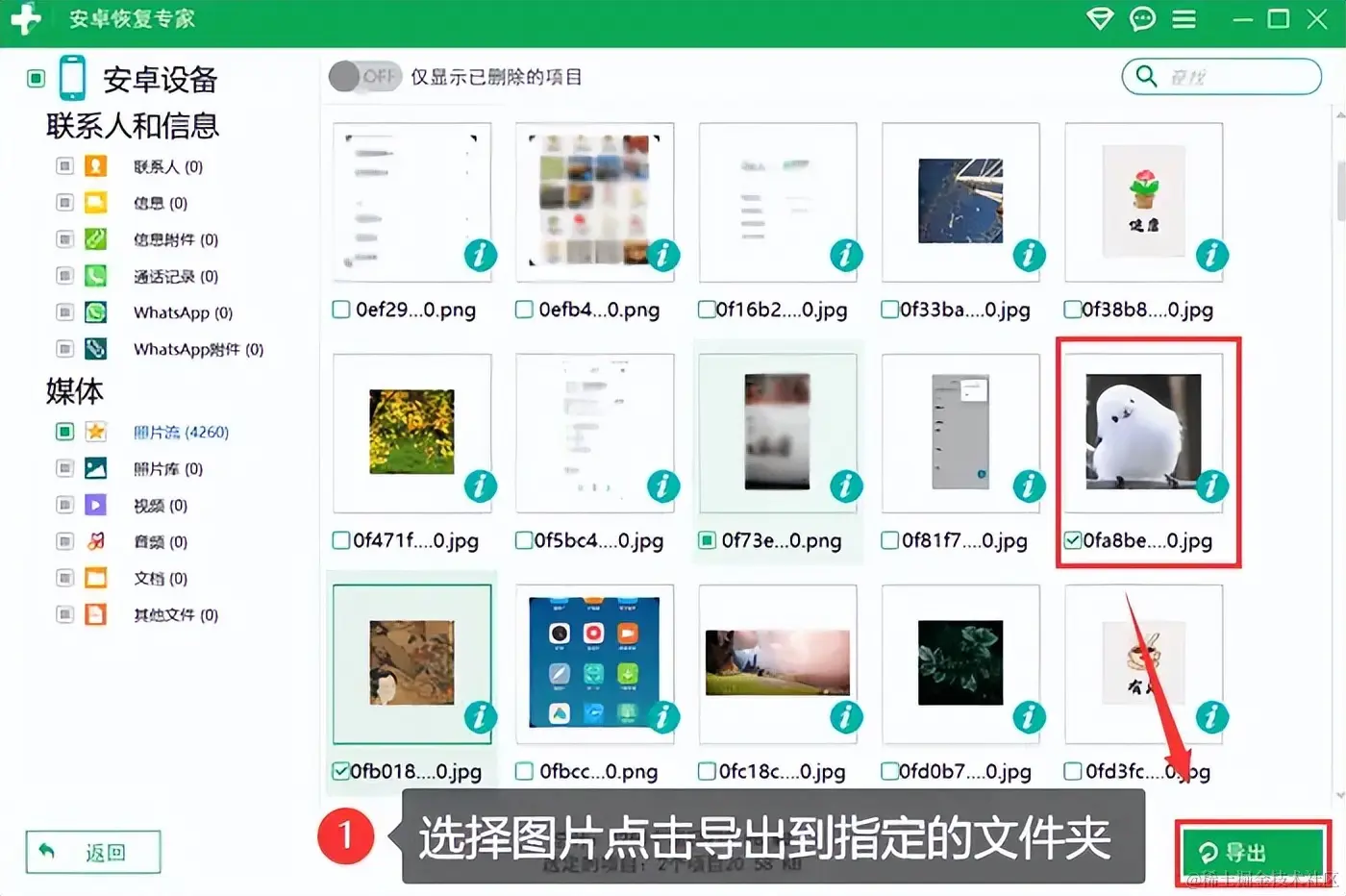The image size is (1346, 896).
Task: Uncheck the box for 0fa8be....0.jpg
Action: tap(1073, 540)
